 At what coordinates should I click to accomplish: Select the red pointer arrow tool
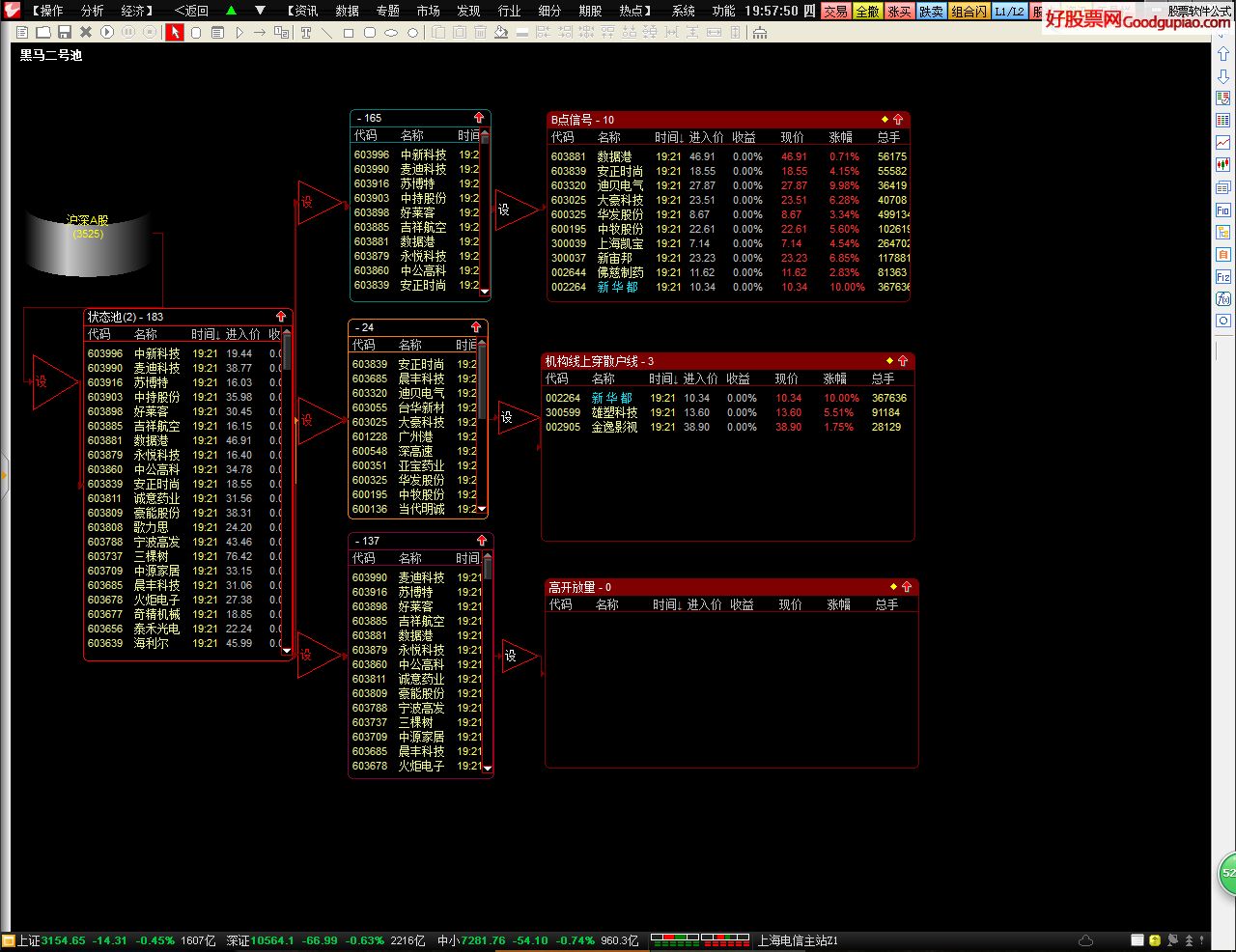click(x=174, y=32)
